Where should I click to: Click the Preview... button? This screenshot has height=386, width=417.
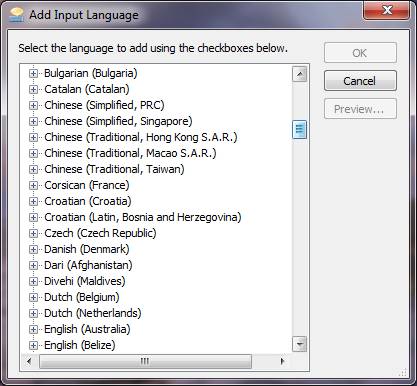(360, 109)
